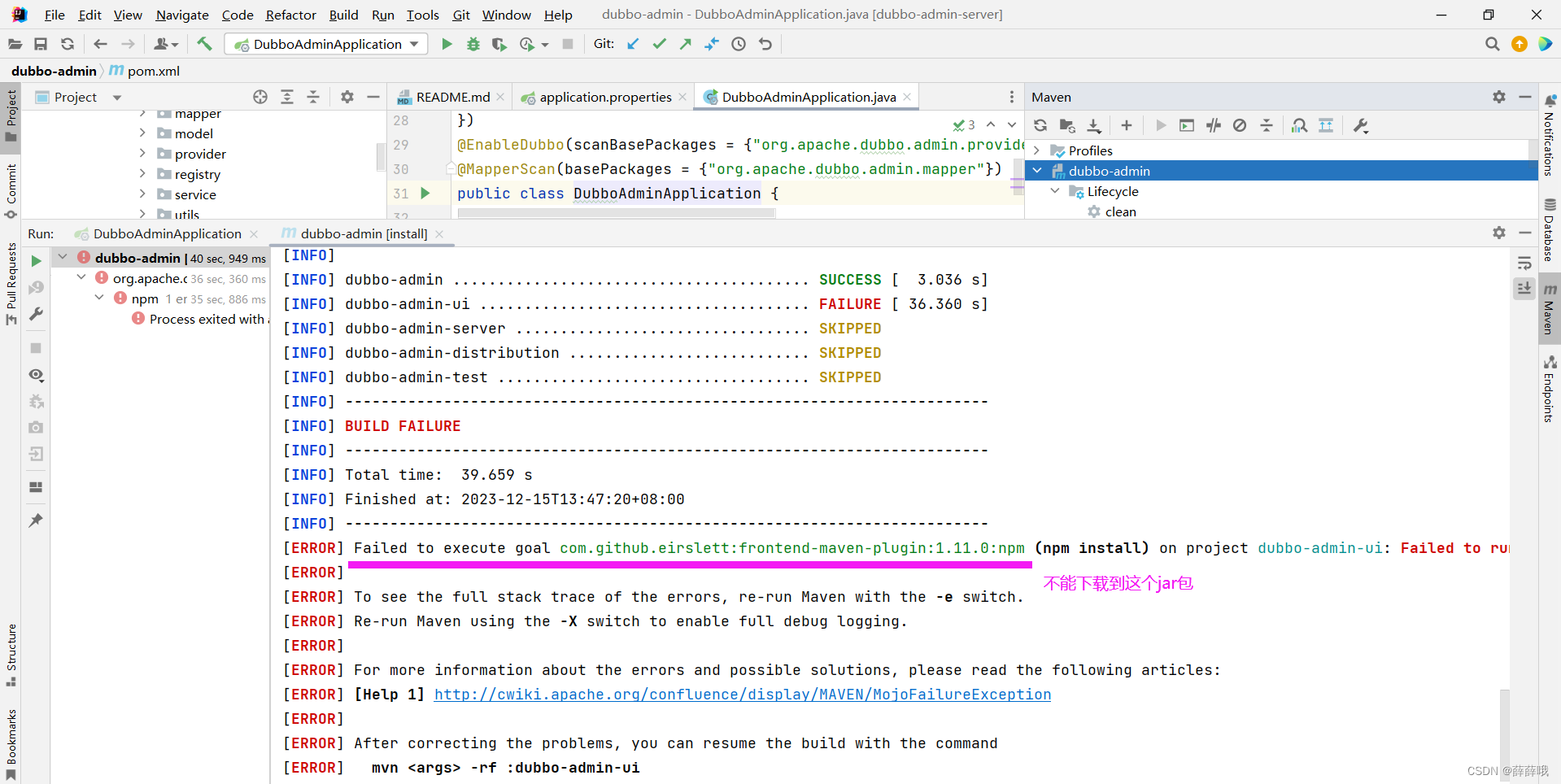Expand Profiles node in Maven
Viewport: 1561px width, 784px height.
(x=1037, y=150)
